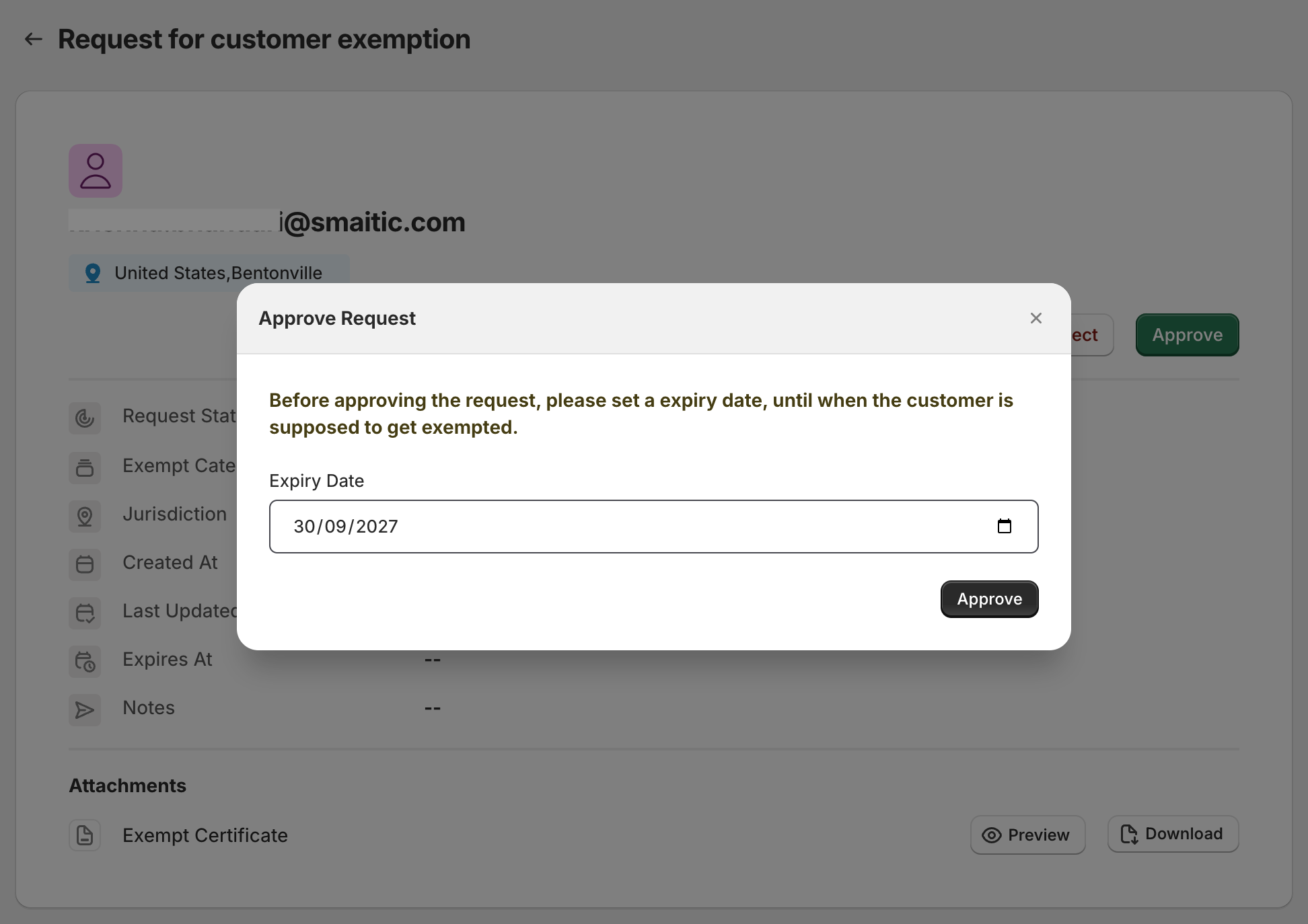The width and height of the screenshot is (1308, 924).
Task: Confirm approval with dialog's dark Approve button
Action: (989, 599)
